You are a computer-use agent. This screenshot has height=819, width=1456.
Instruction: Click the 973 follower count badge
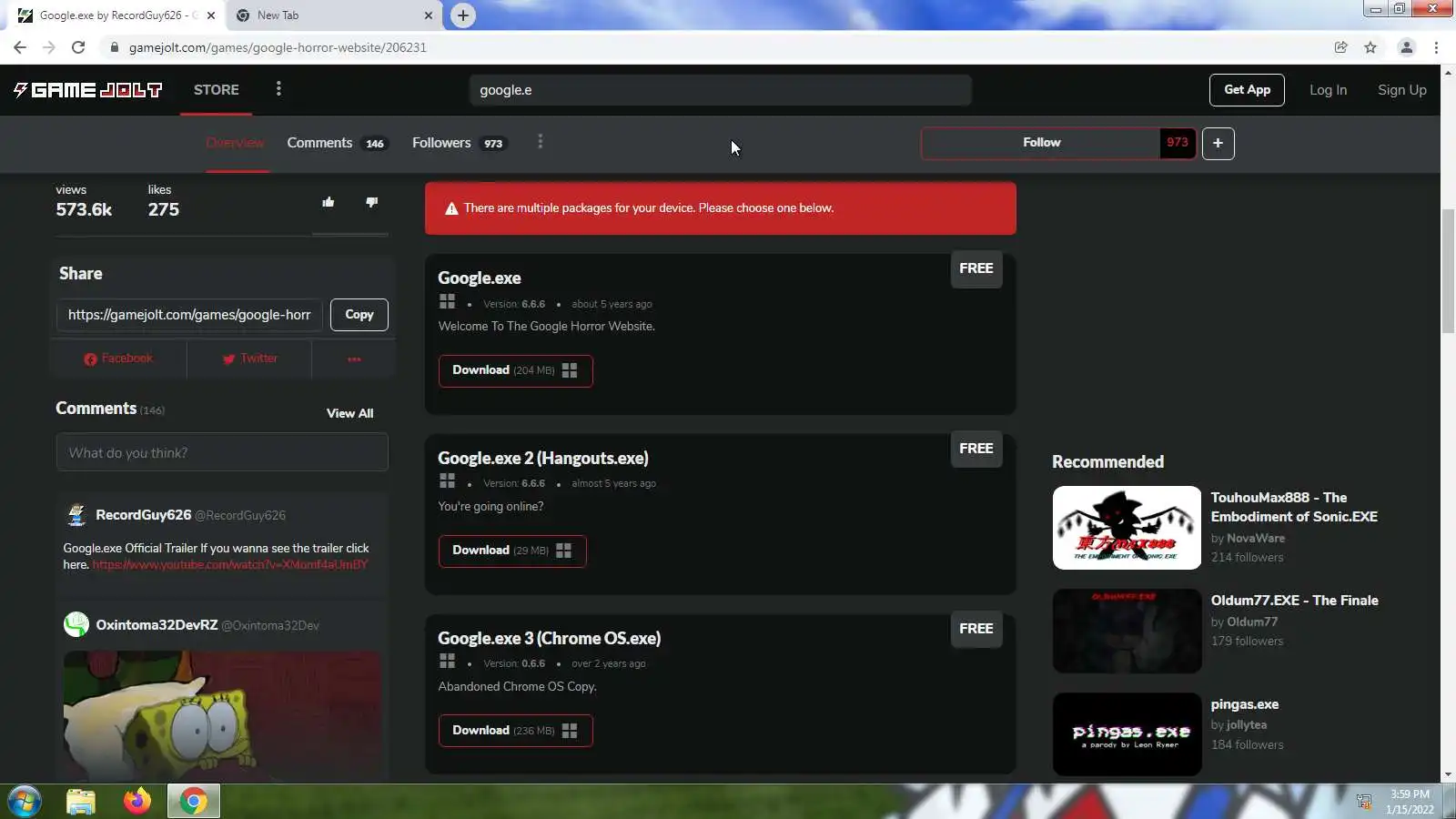pos(1178,142)
